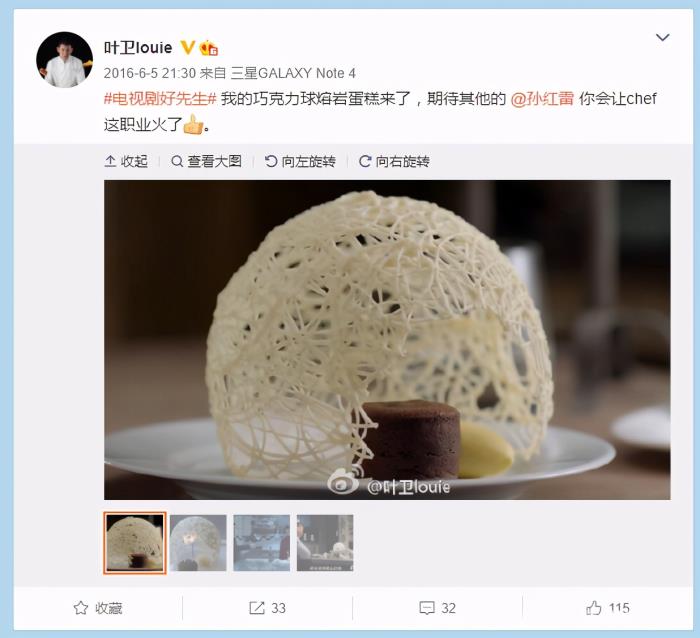Screen dimensions: 700x638
Task: Repost using the share icon showing 33
Action: click(267, 608)
